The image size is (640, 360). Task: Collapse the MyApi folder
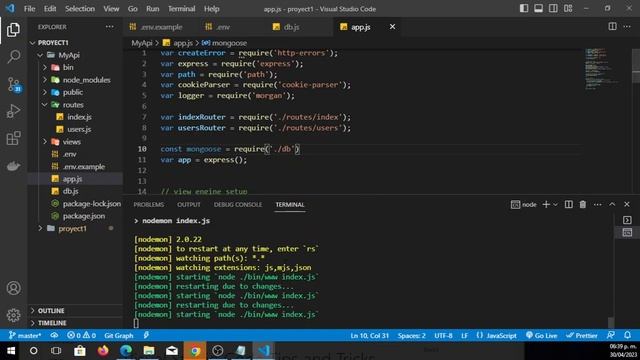pos(40,55)
